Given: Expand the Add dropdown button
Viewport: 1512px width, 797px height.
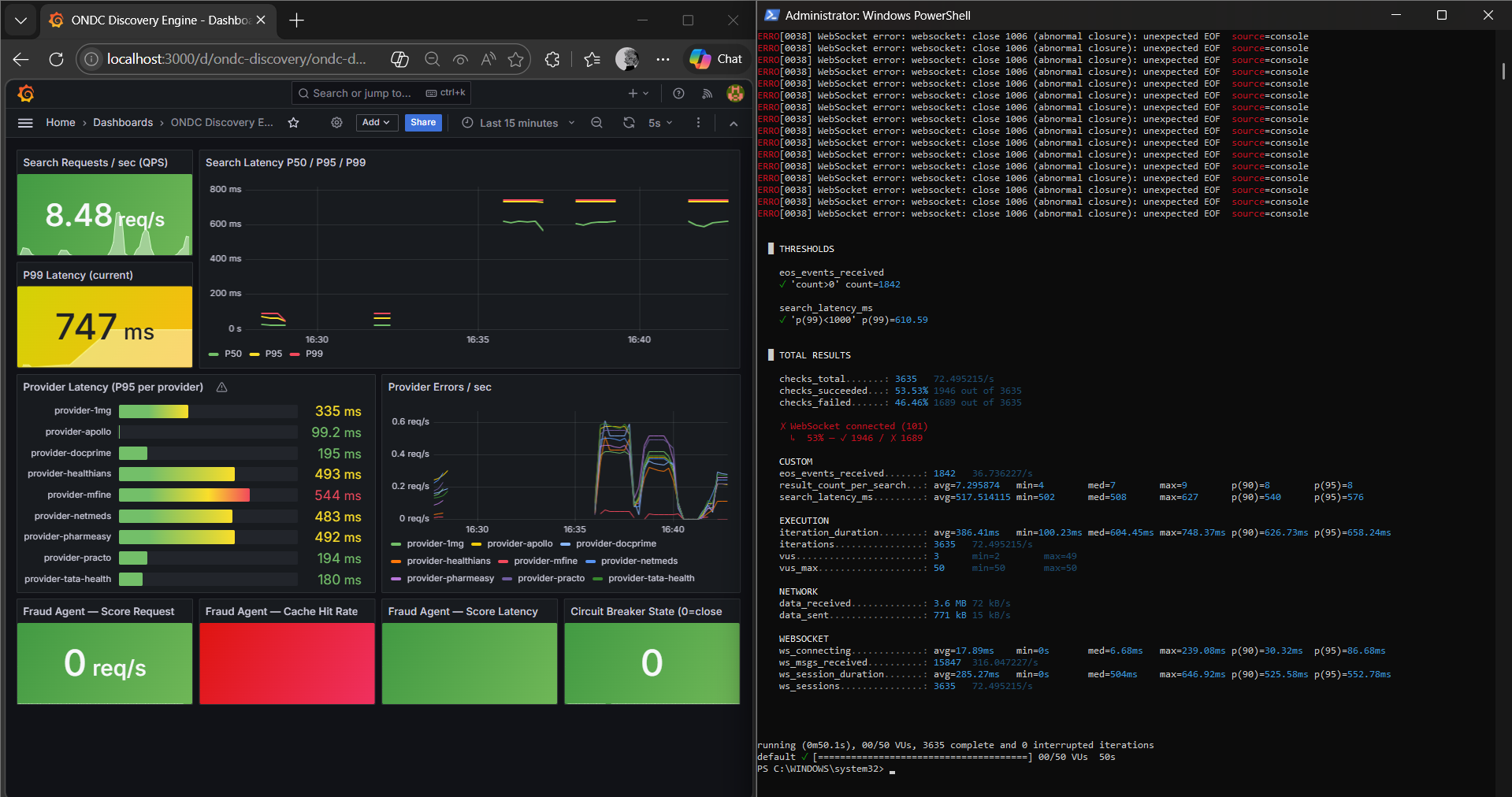Looking at the screenshot, I should (x=376, y=122).
